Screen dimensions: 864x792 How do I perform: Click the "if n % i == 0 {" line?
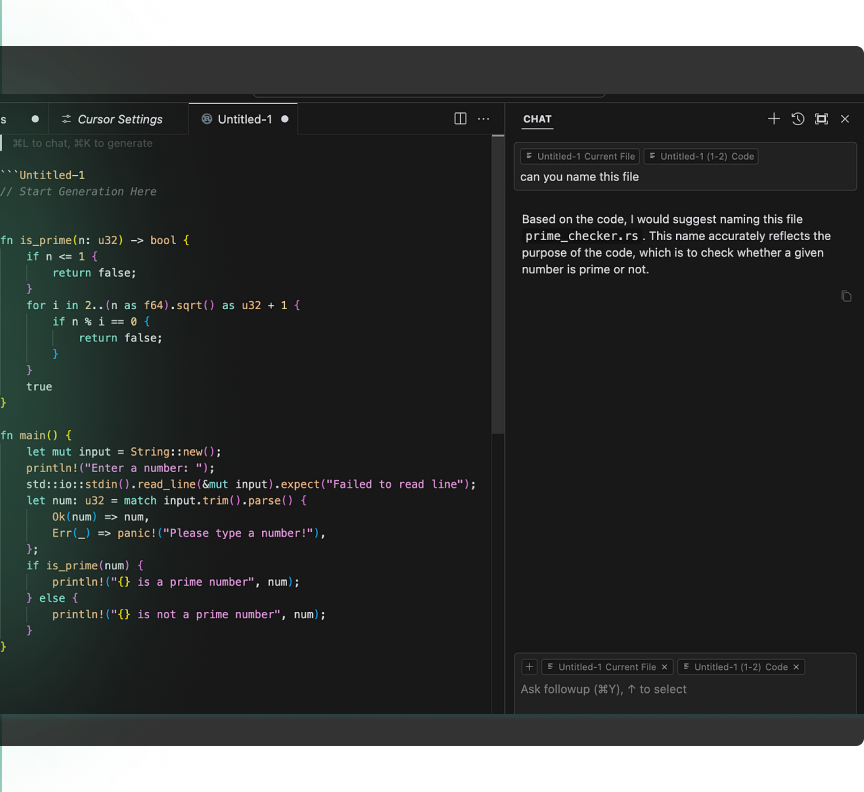[101, 321]
